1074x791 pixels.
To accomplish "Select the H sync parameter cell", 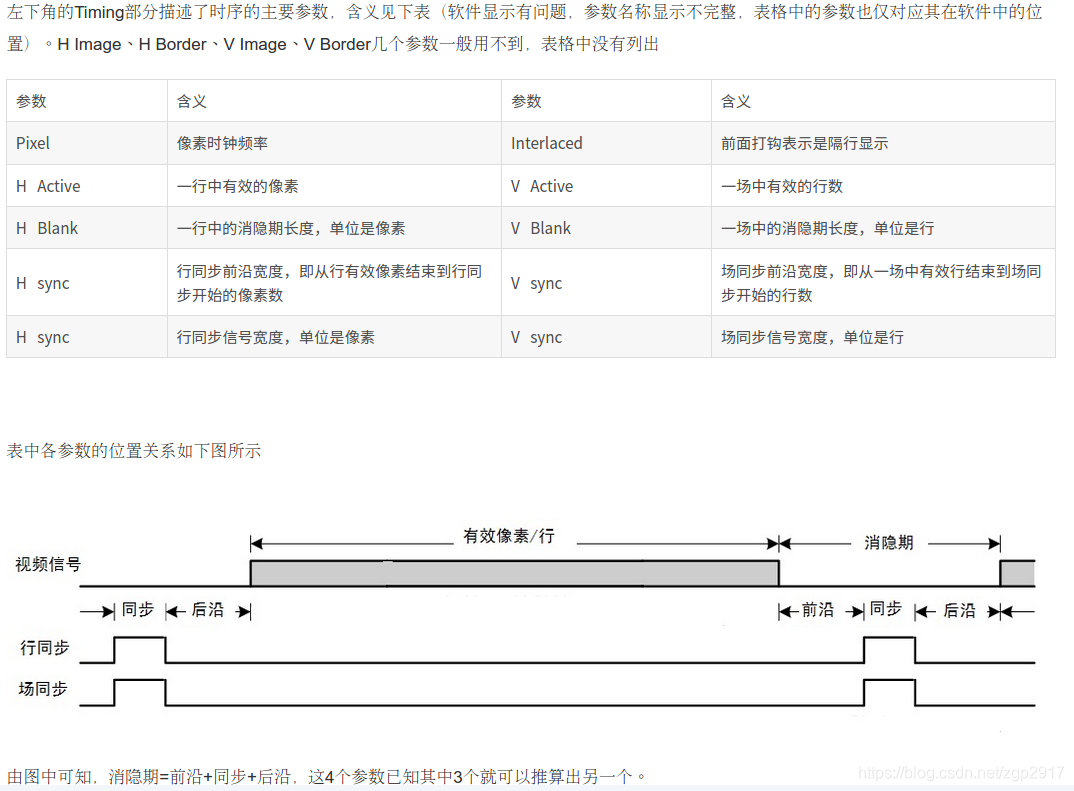I will point(42,283).
